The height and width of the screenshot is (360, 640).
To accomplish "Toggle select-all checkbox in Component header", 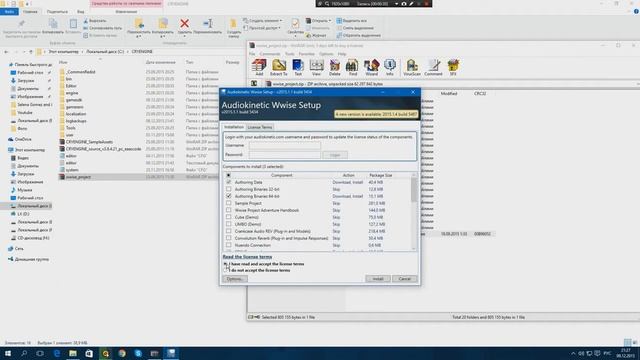I will 229,175.
